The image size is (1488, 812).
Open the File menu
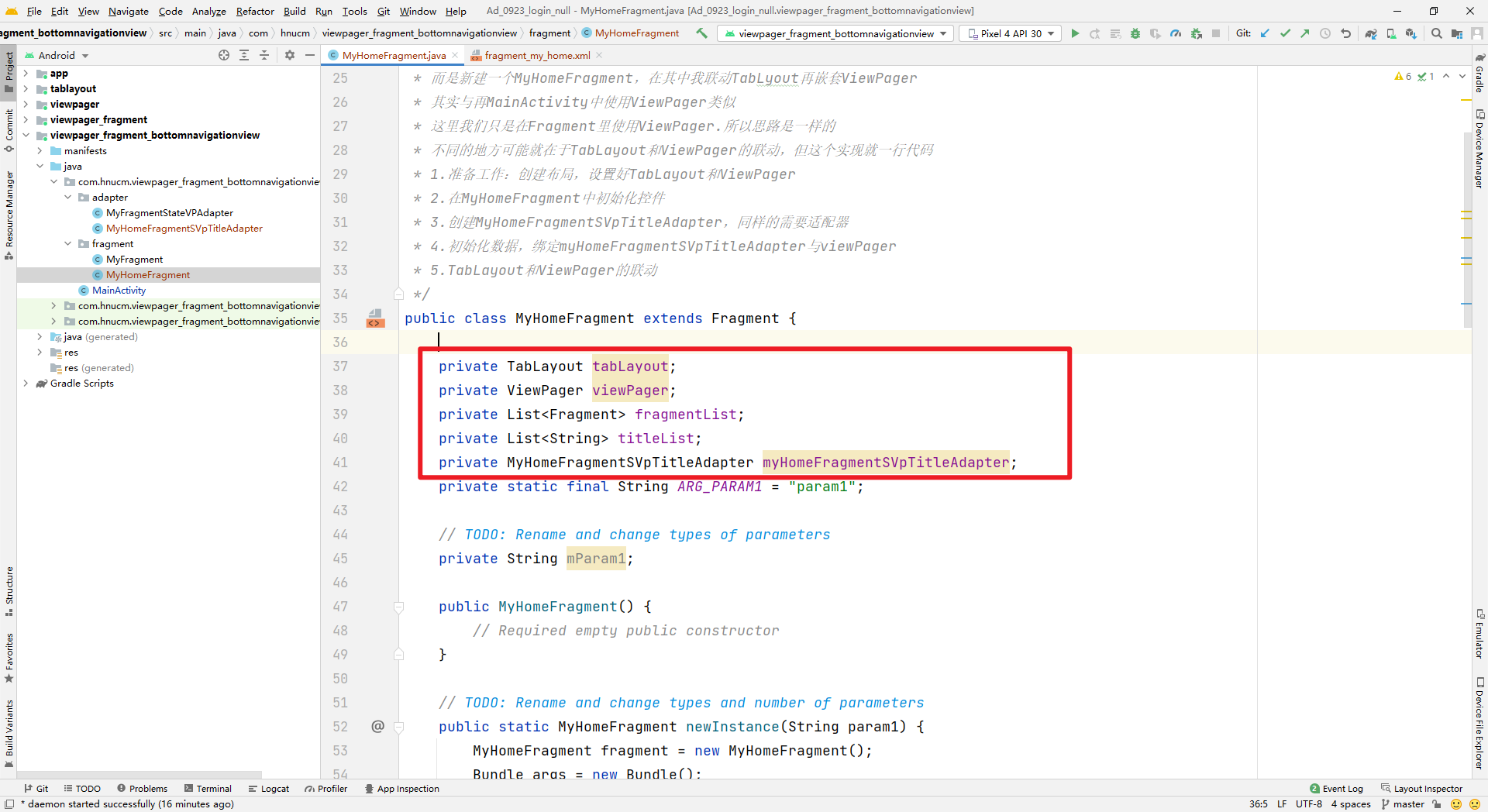click(34, 11)
